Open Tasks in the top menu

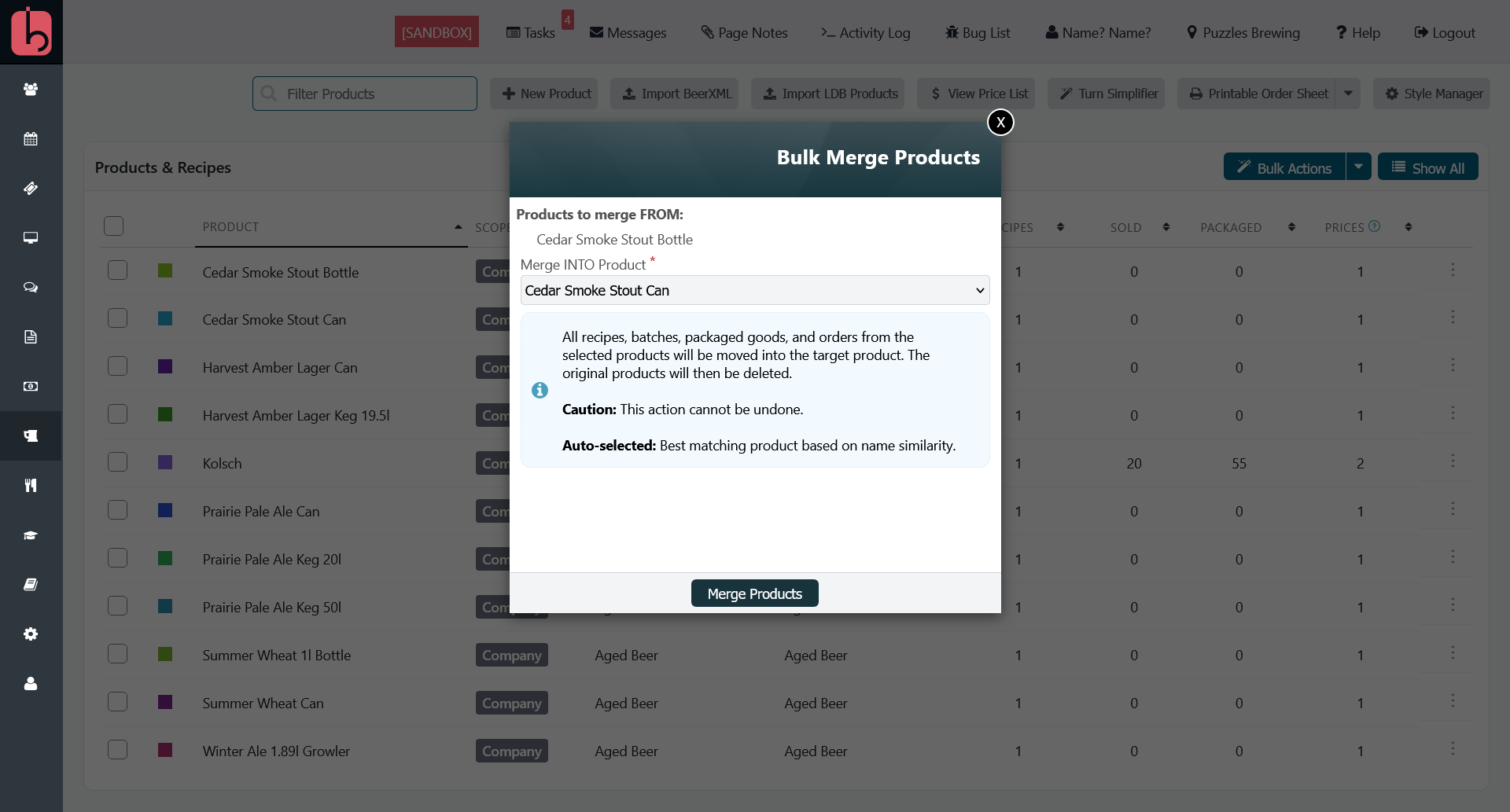531,33
